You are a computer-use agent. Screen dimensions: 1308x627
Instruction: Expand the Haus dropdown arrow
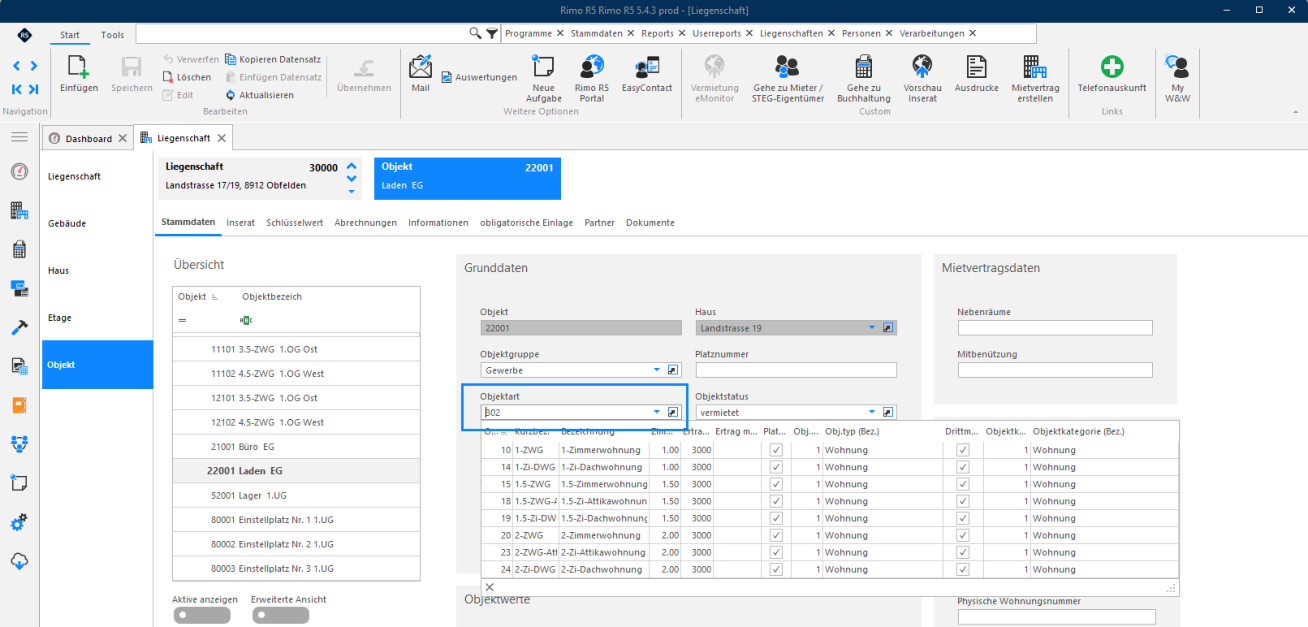[x=872, y=328]
